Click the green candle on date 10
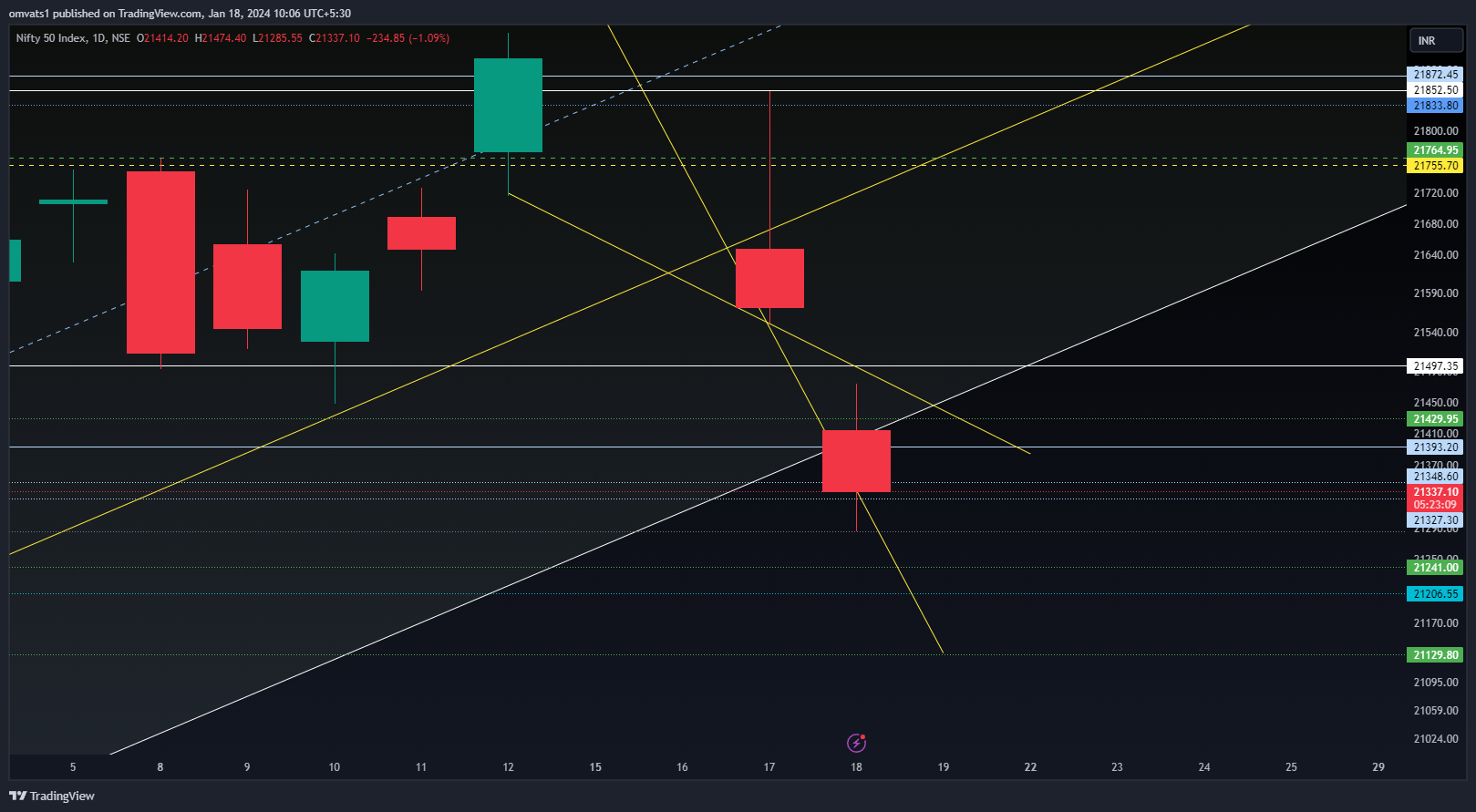The height and width of the screenshot is (812, 1476). coord(335,306)
